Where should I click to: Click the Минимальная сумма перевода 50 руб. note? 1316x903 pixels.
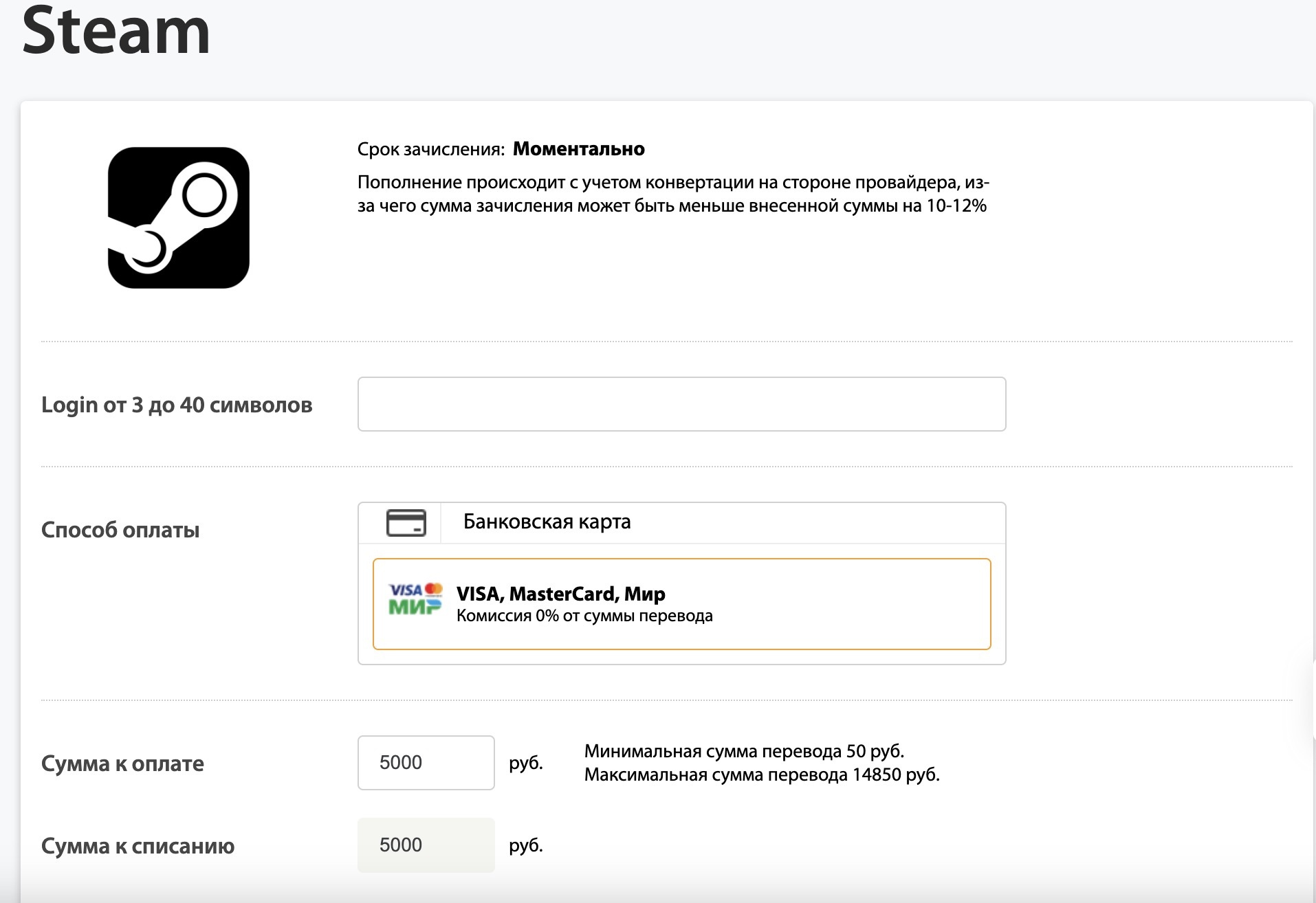coord(744,751)
